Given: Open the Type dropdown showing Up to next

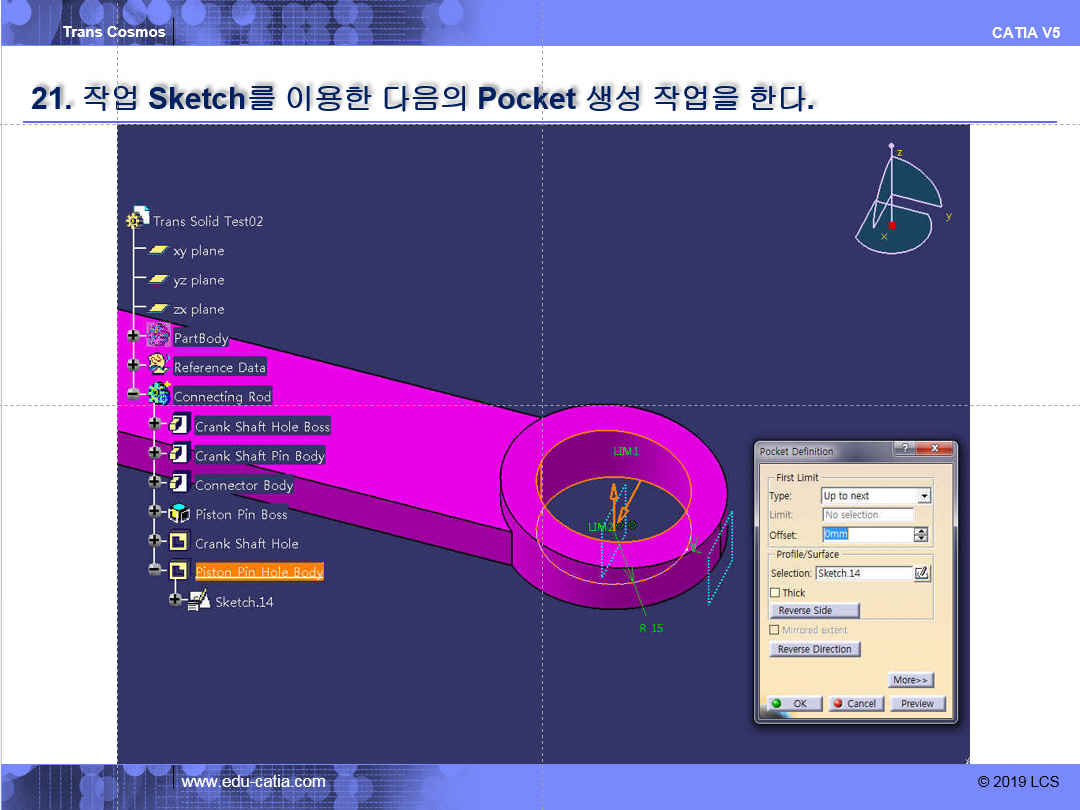Looking at the screenshot, I should point(924,496).
